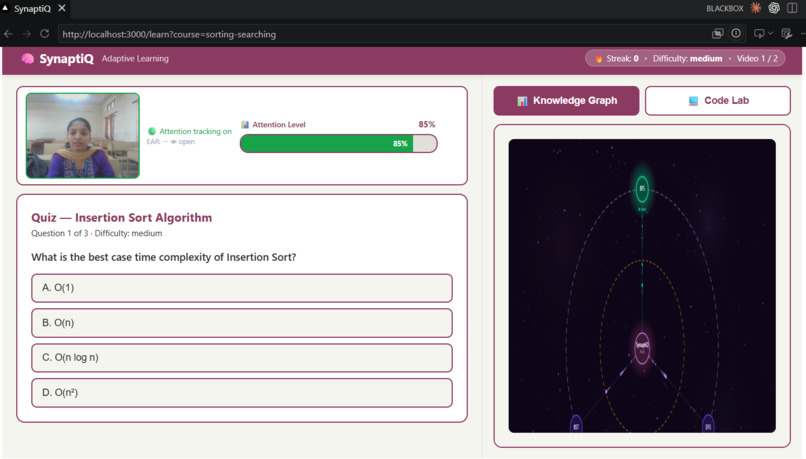The width and height of the screenshot is (806, 459).
Task: Click the SynaptiQ brain logo icon
Action: point(28,59)
